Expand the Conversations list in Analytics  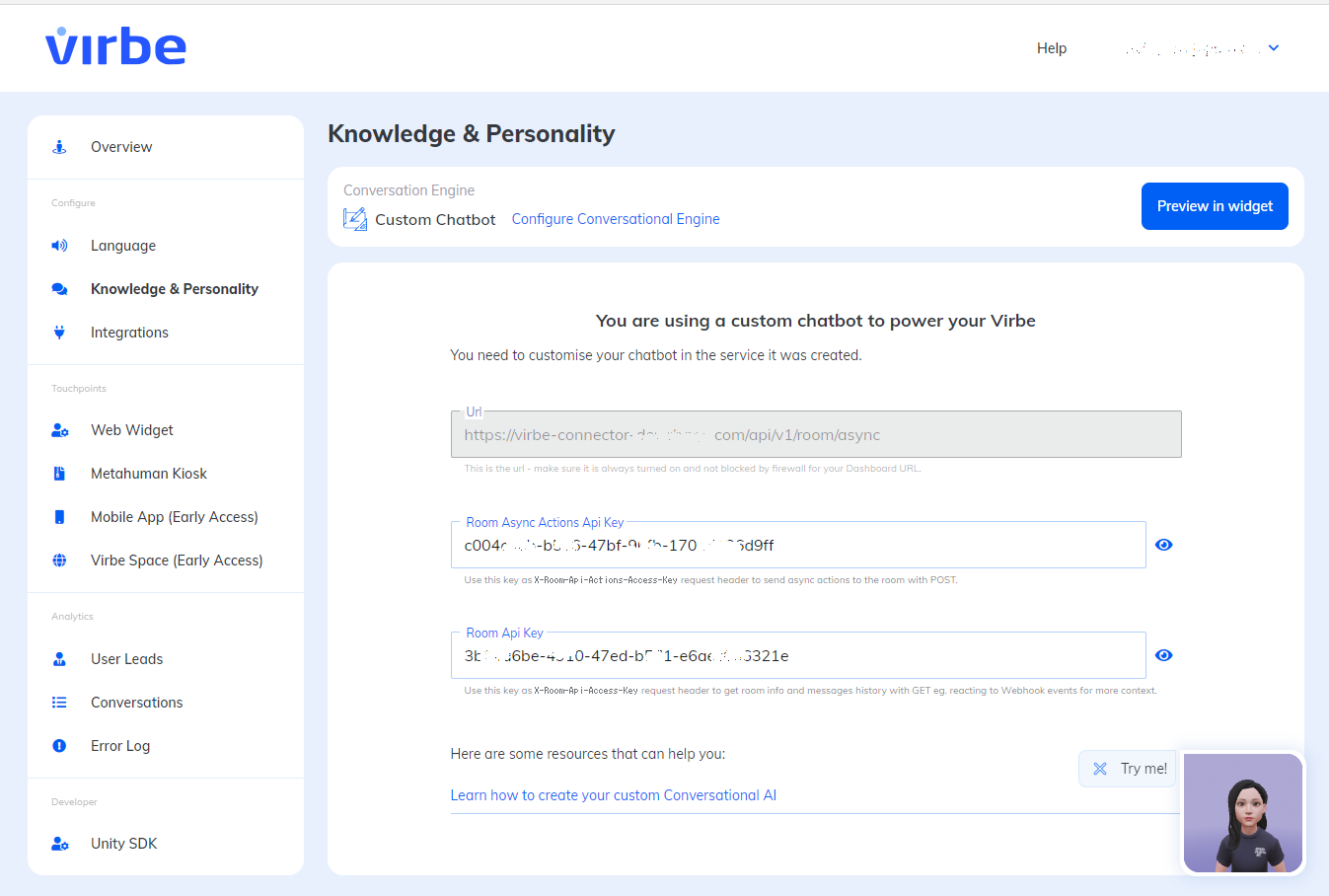136,702
